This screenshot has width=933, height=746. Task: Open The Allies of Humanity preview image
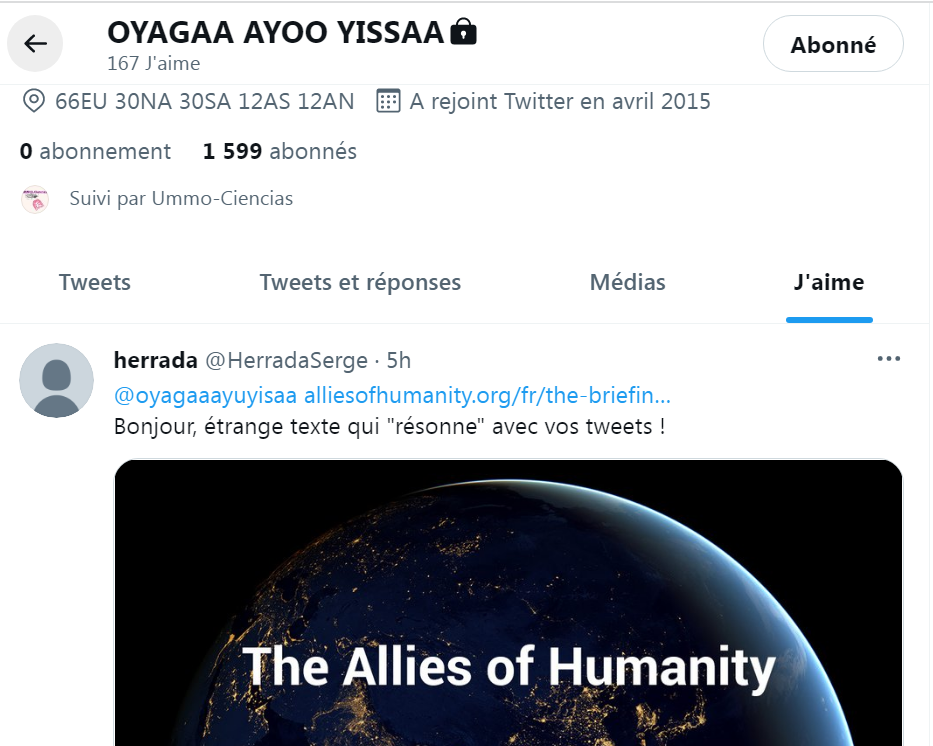coord(508,602)
